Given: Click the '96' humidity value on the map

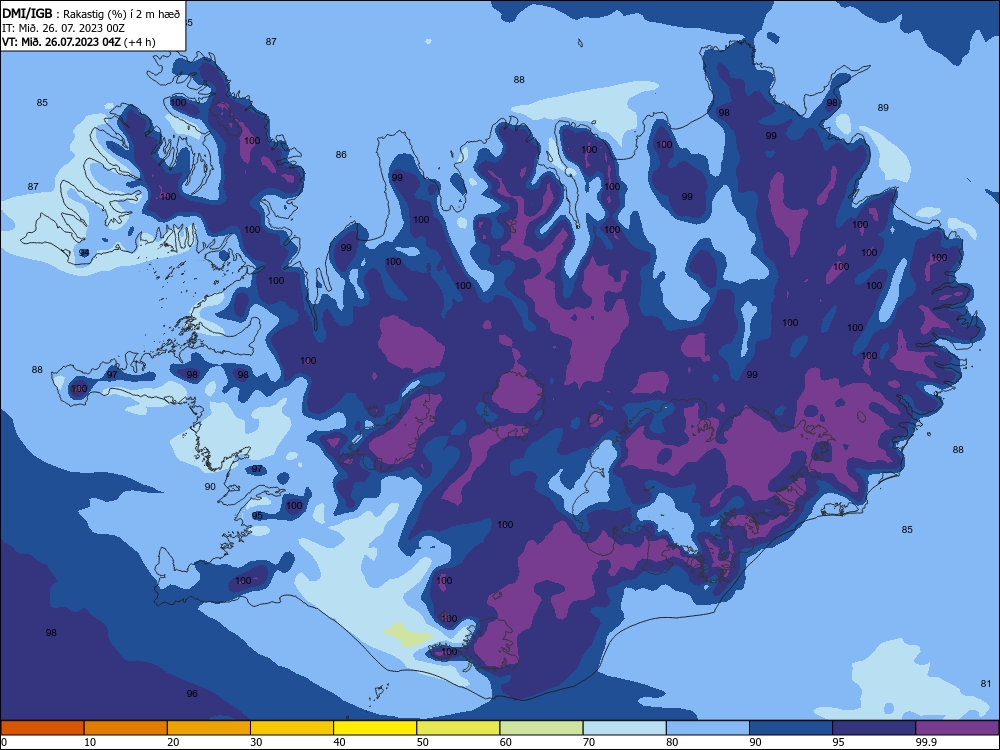Looking at the screenshot, I should point(192,694).
